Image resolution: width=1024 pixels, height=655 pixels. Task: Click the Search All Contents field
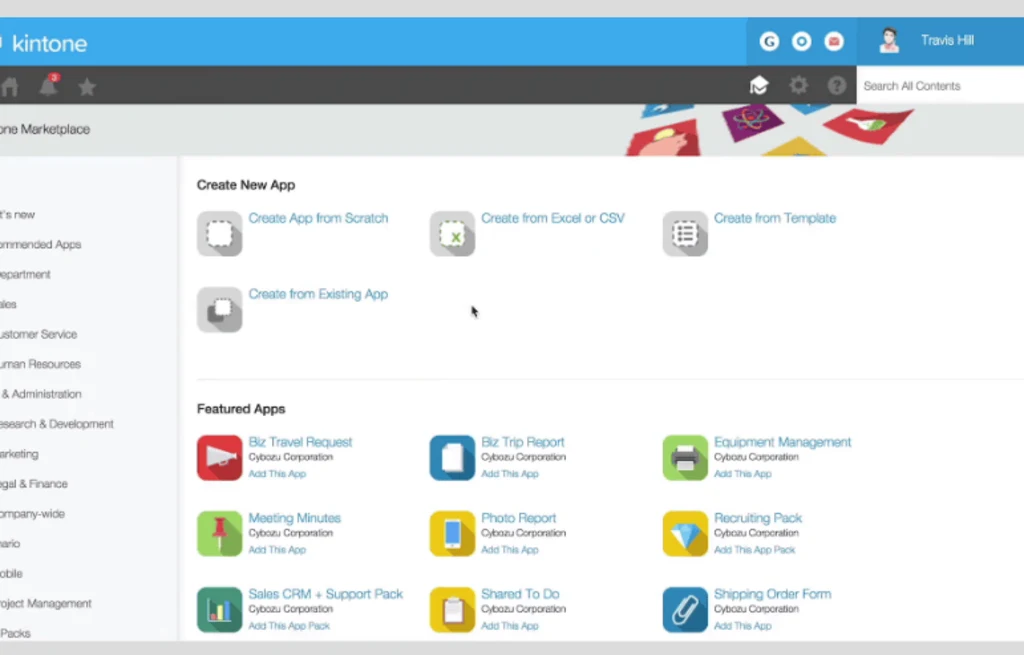click(x=940, y=86)
